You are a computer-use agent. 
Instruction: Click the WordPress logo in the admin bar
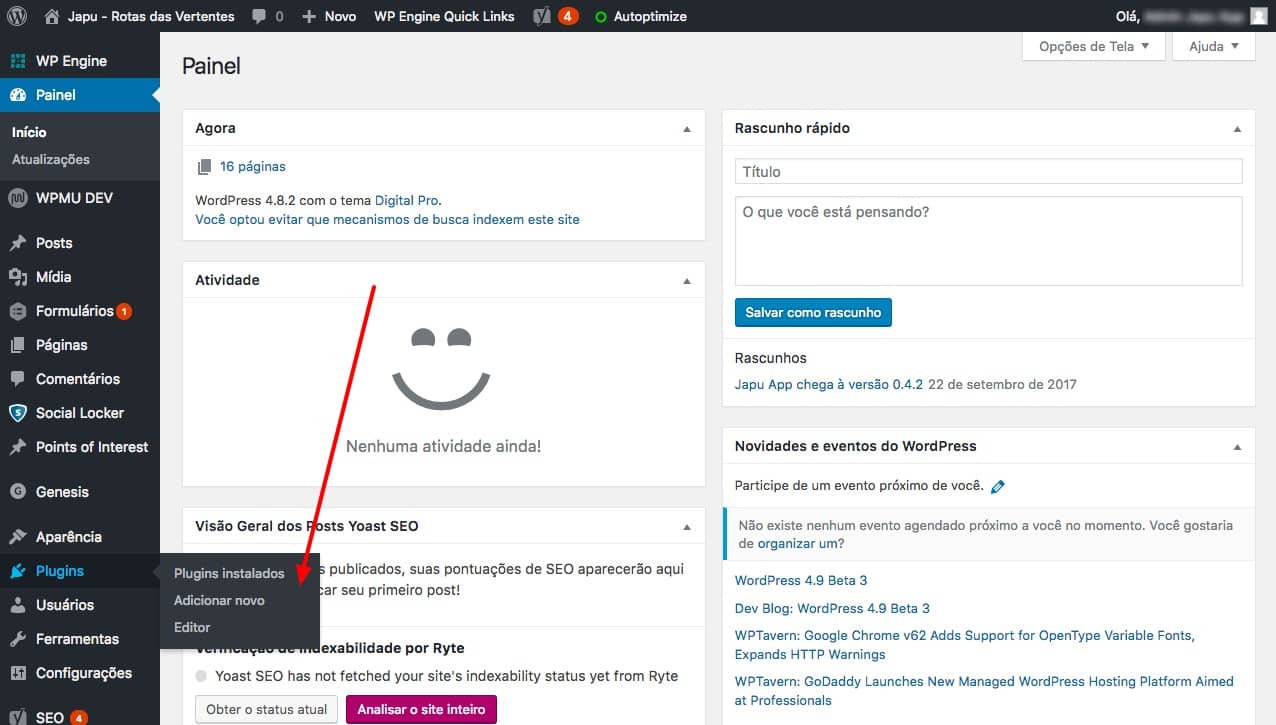(x=18, y=16)
